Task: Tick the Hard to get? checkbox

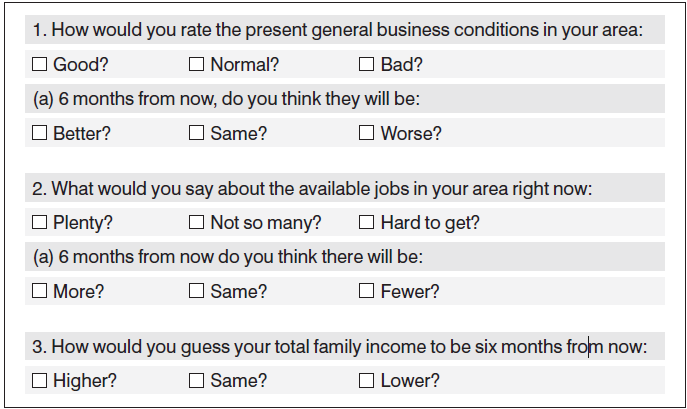Action: pos(366,222)
